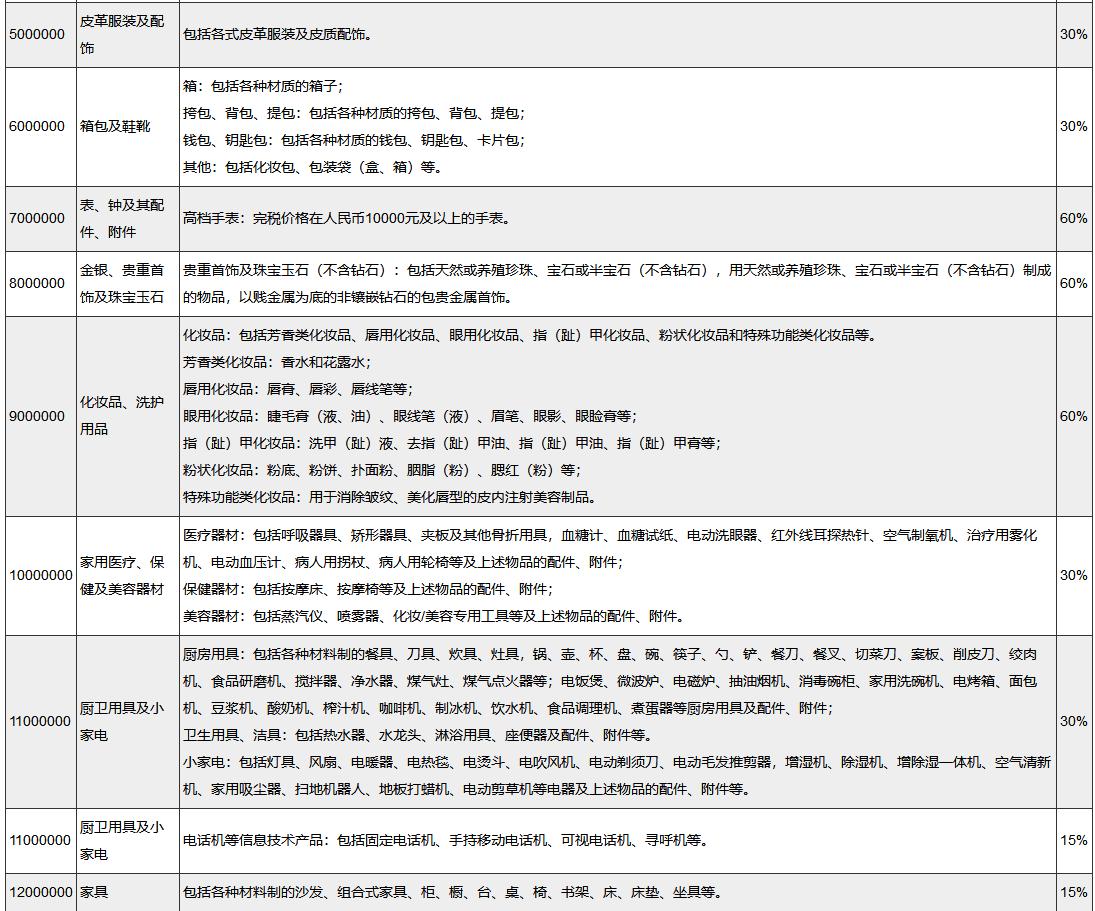Click the 沙发、组合式家具 description text
The image size is (1095, 911).
pos(453,892)
